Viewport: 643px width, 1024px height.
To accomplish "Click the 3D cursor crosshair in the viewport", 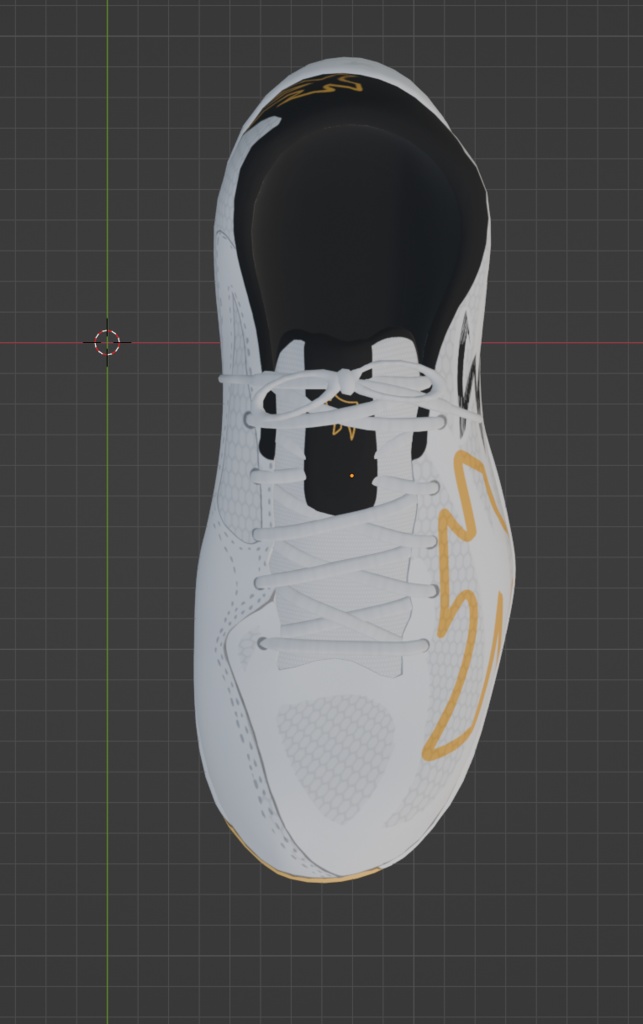I will pyautogui.click(x=107, y=342).
